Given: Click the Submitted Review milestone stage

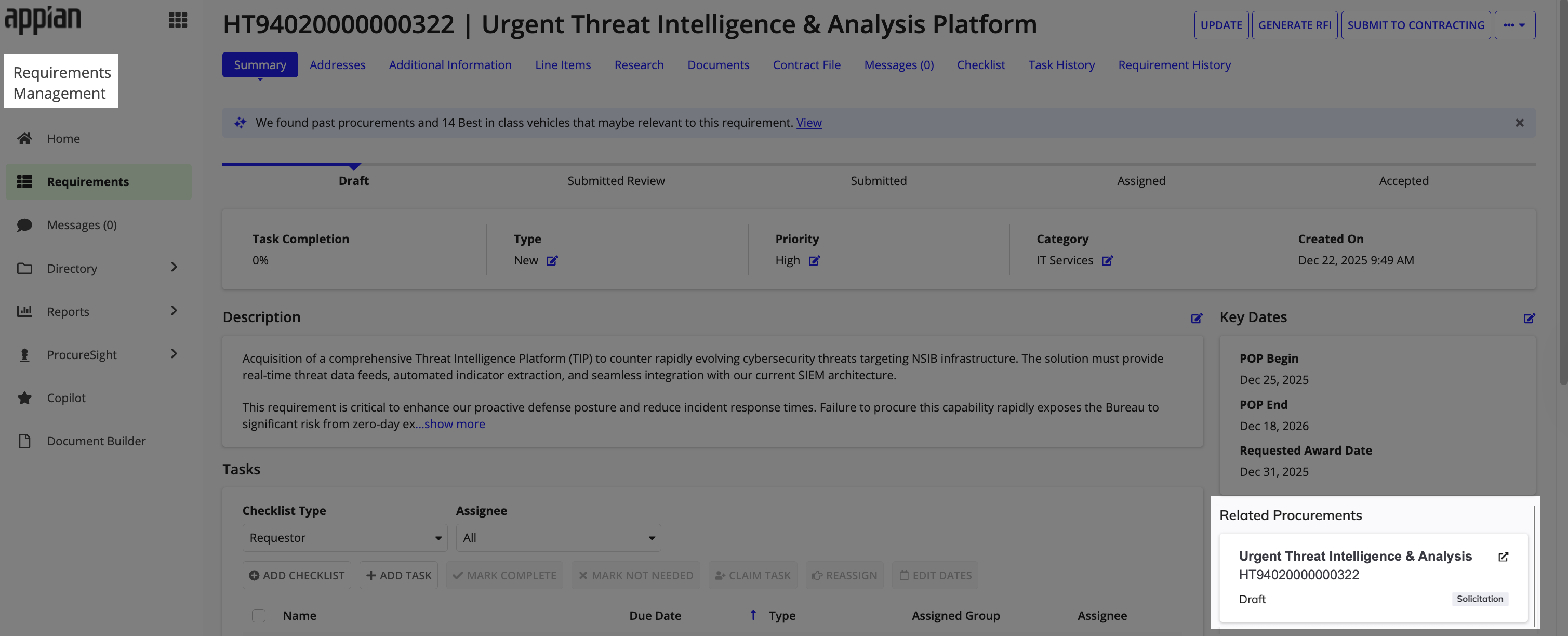Looking at the screenshot, I should 616,181.
